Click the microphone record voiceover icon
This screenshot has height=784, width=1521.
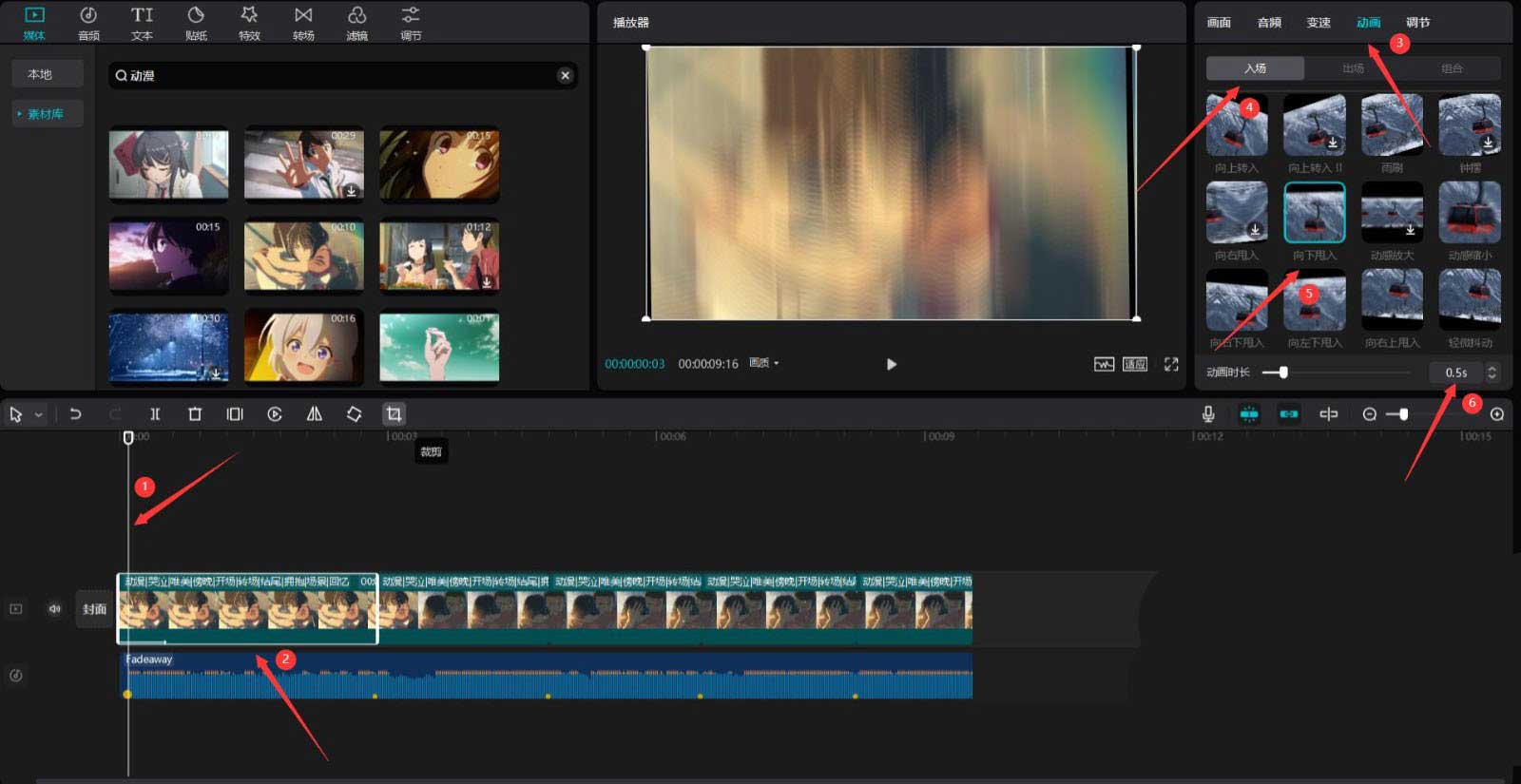click(1208, 414)
